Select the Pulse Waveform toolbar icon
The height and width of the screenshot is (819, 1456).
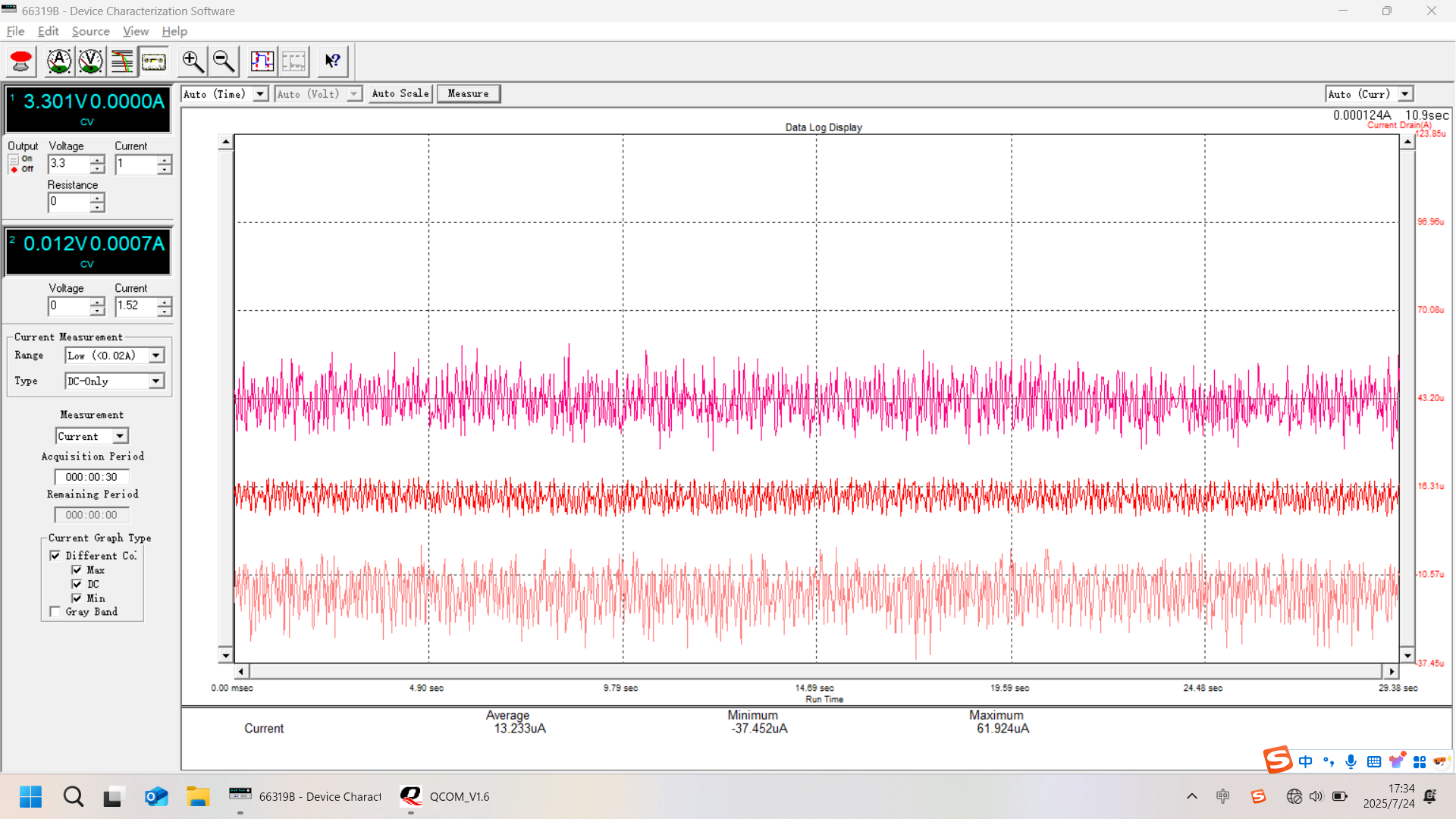[262, 61]
